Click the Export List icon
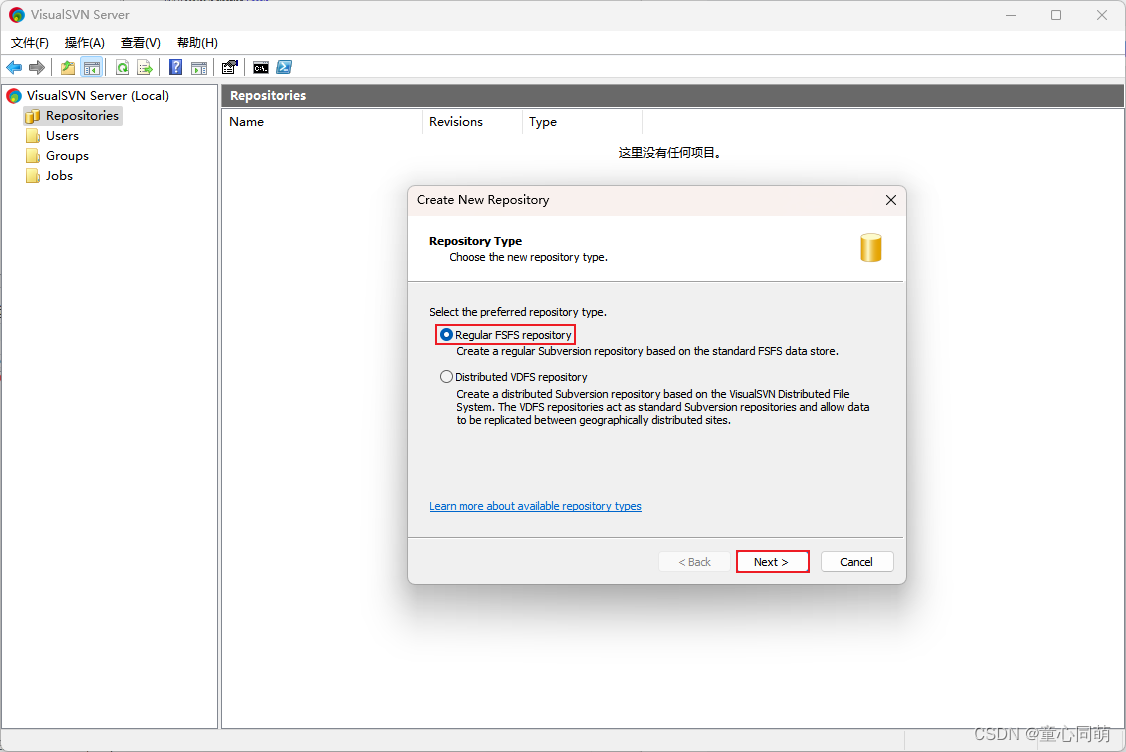 145,68
